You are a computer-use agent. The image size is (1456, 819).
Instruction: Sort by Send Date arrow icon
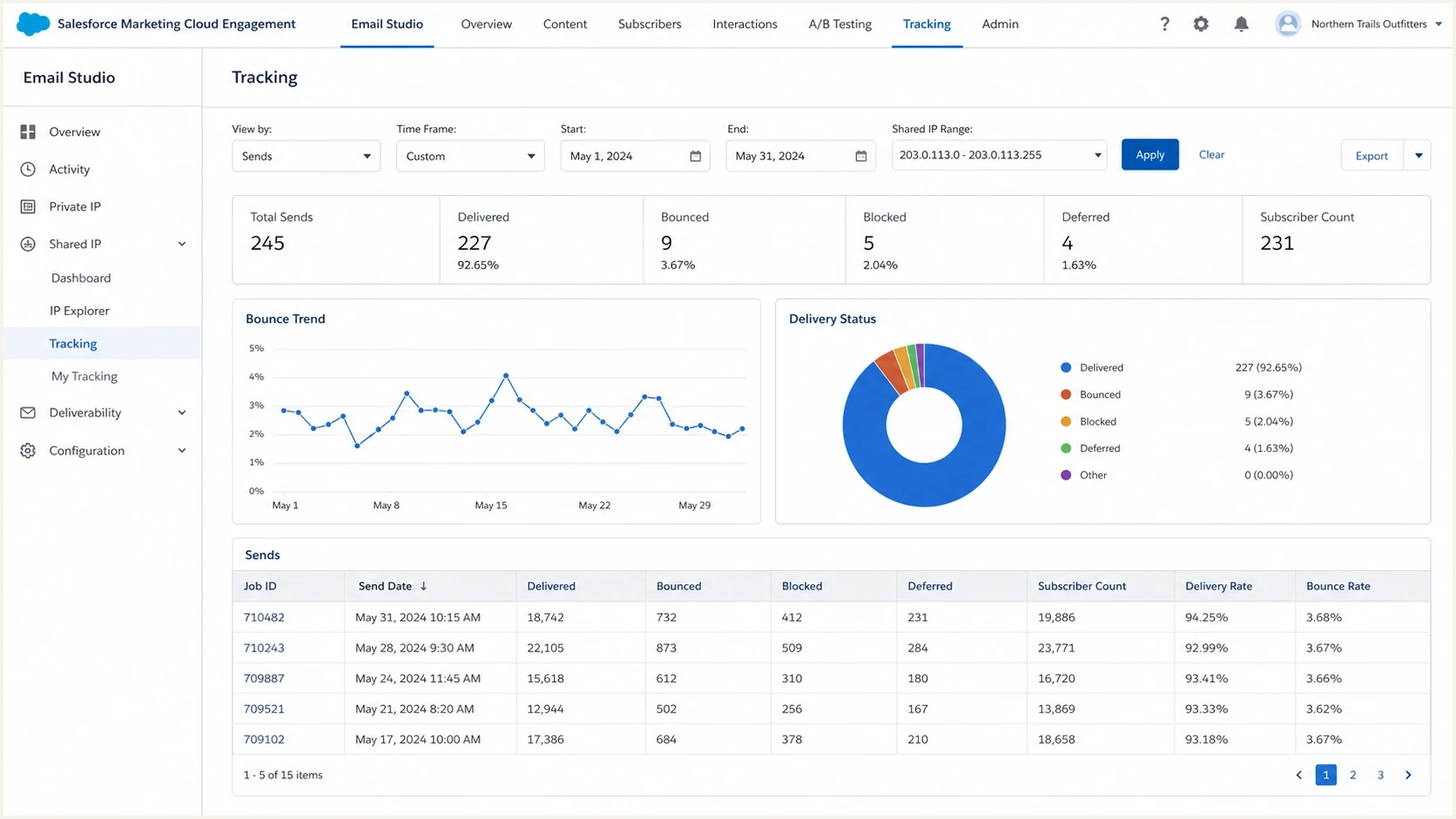click(423, 586)
